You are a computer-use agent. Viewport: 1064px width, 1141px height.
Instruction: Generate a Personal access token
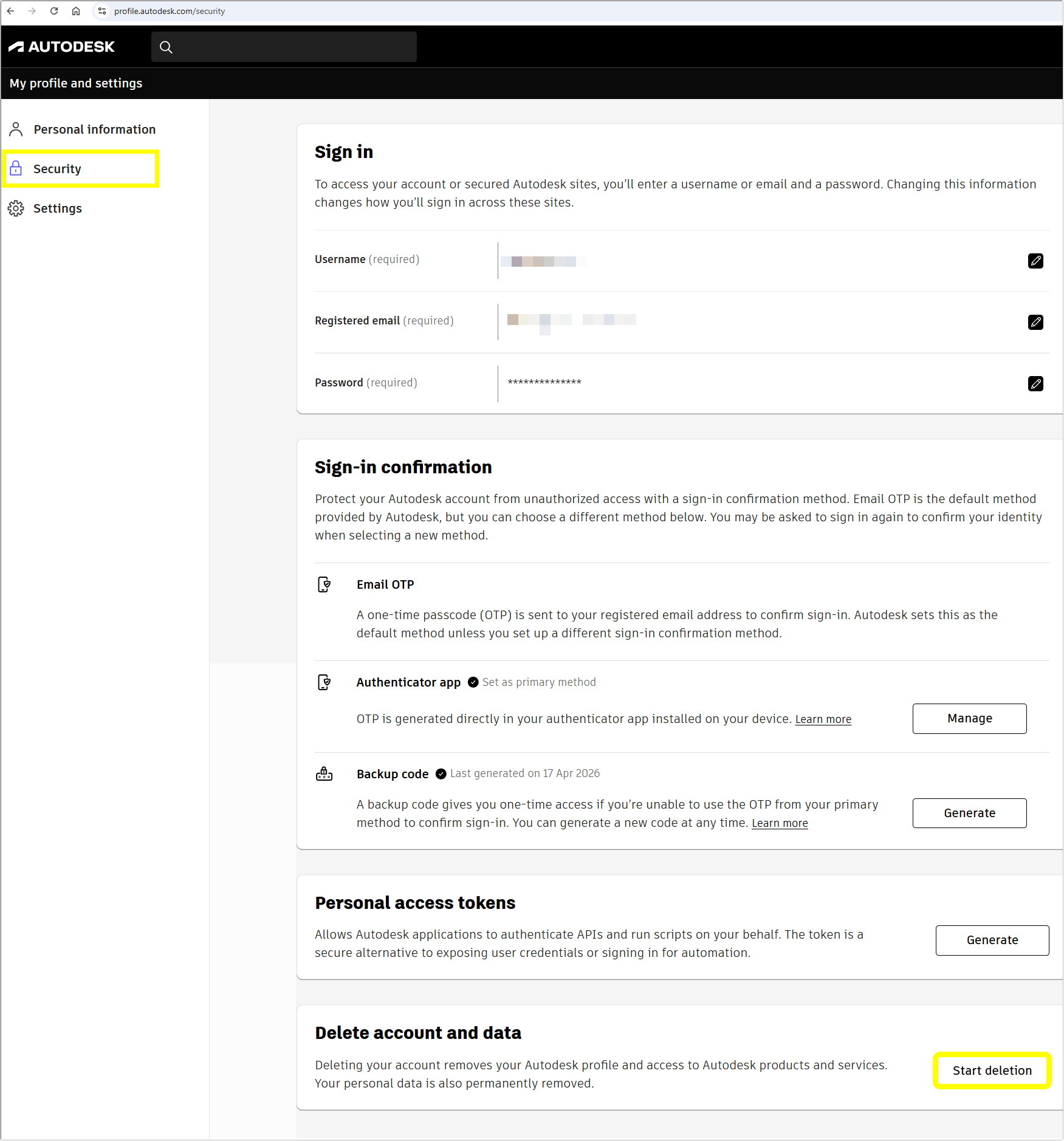click(x=992, y=940)
